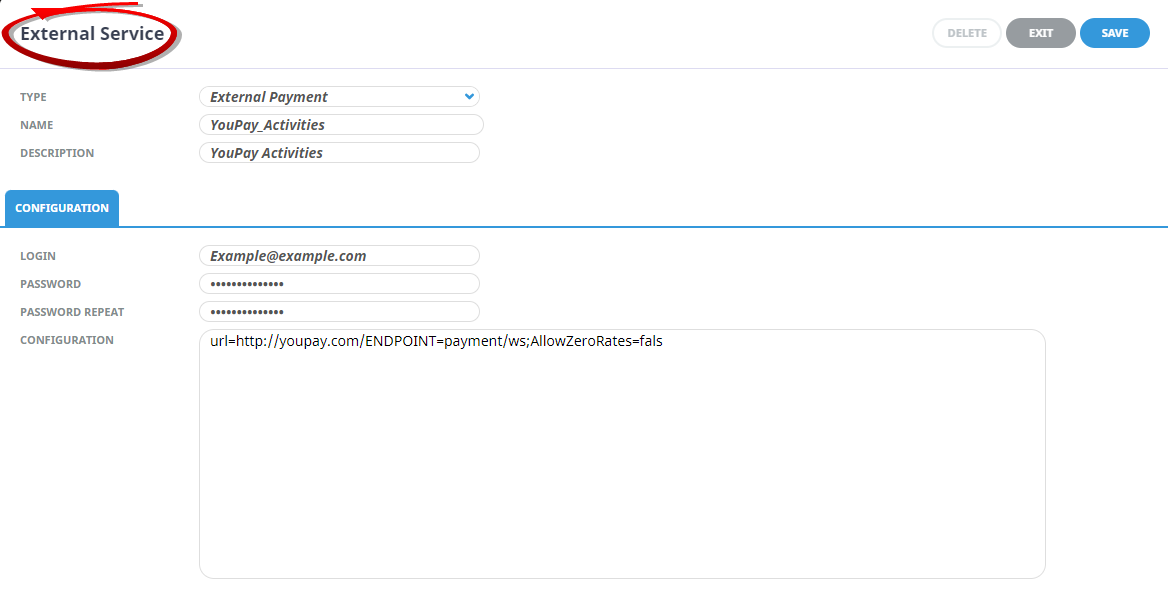Focus the PASSWORD REPEAT input field
Viewport: 1168px width, 605px height.
click(x=338, y=312)
